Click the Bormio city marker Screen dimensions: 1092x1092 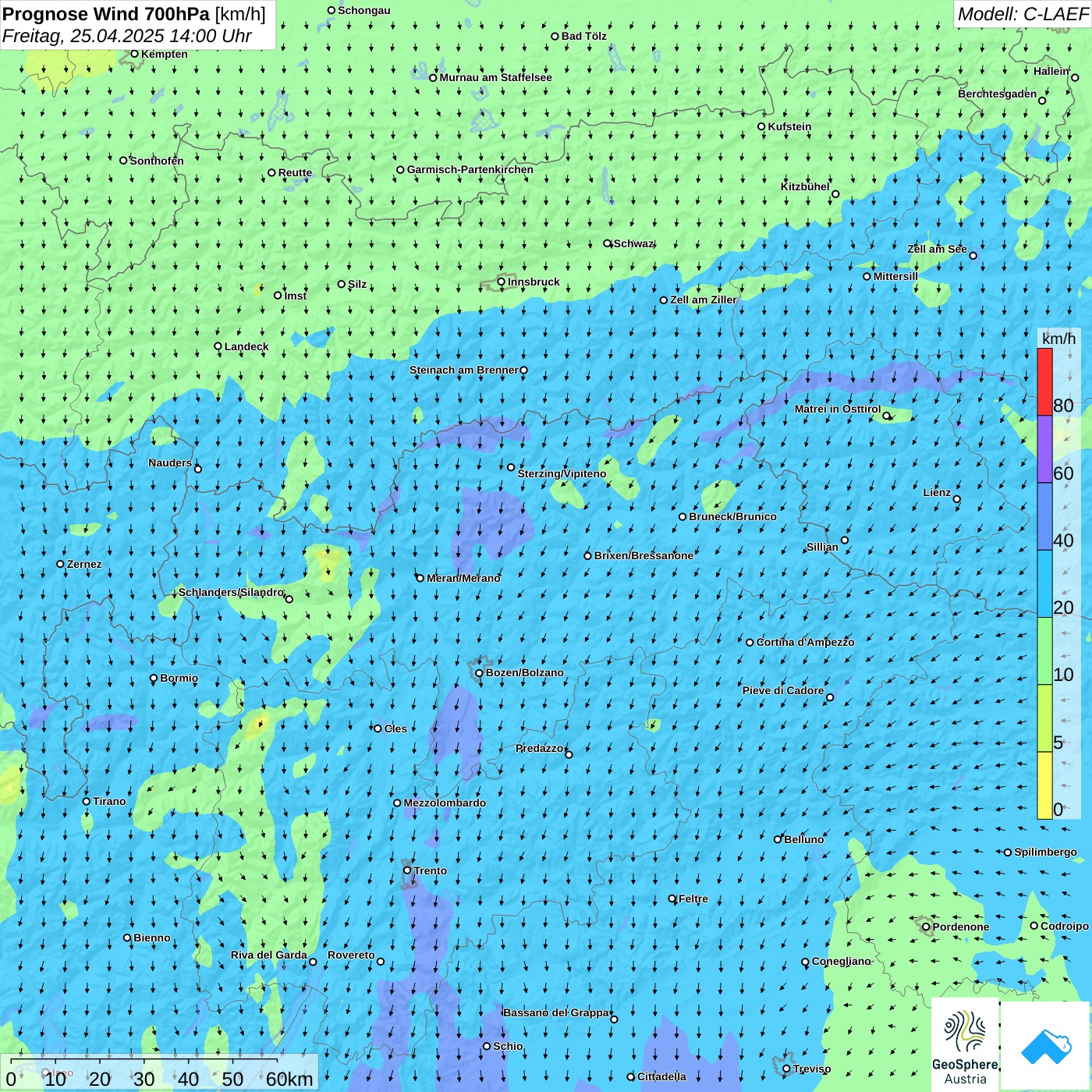154,678
